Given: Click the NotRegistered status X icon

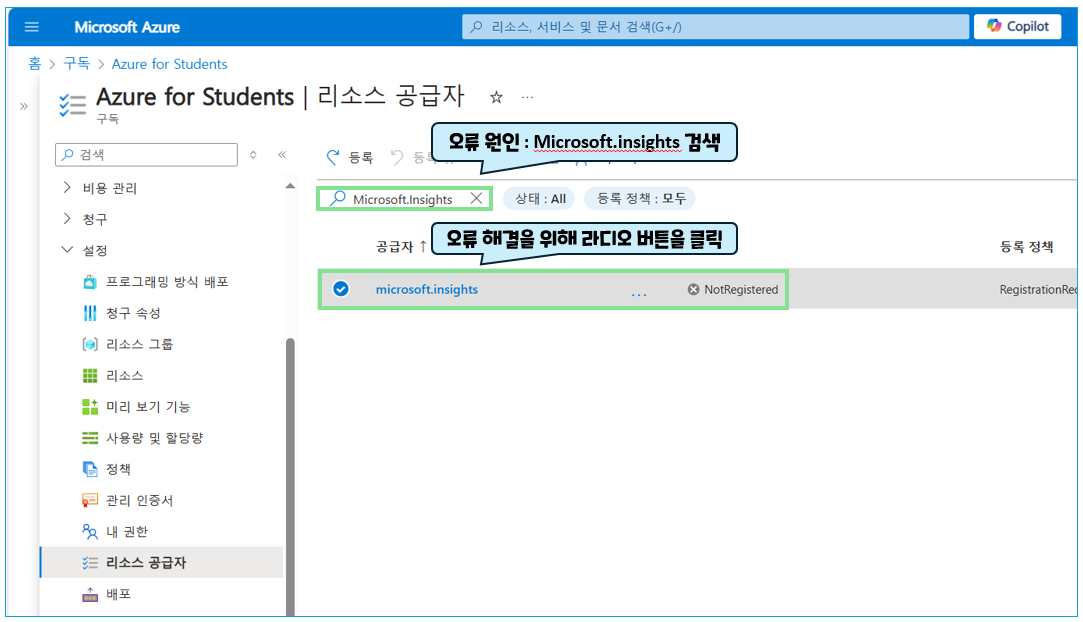Looking at the screenshot, I should tap(693, 290).
